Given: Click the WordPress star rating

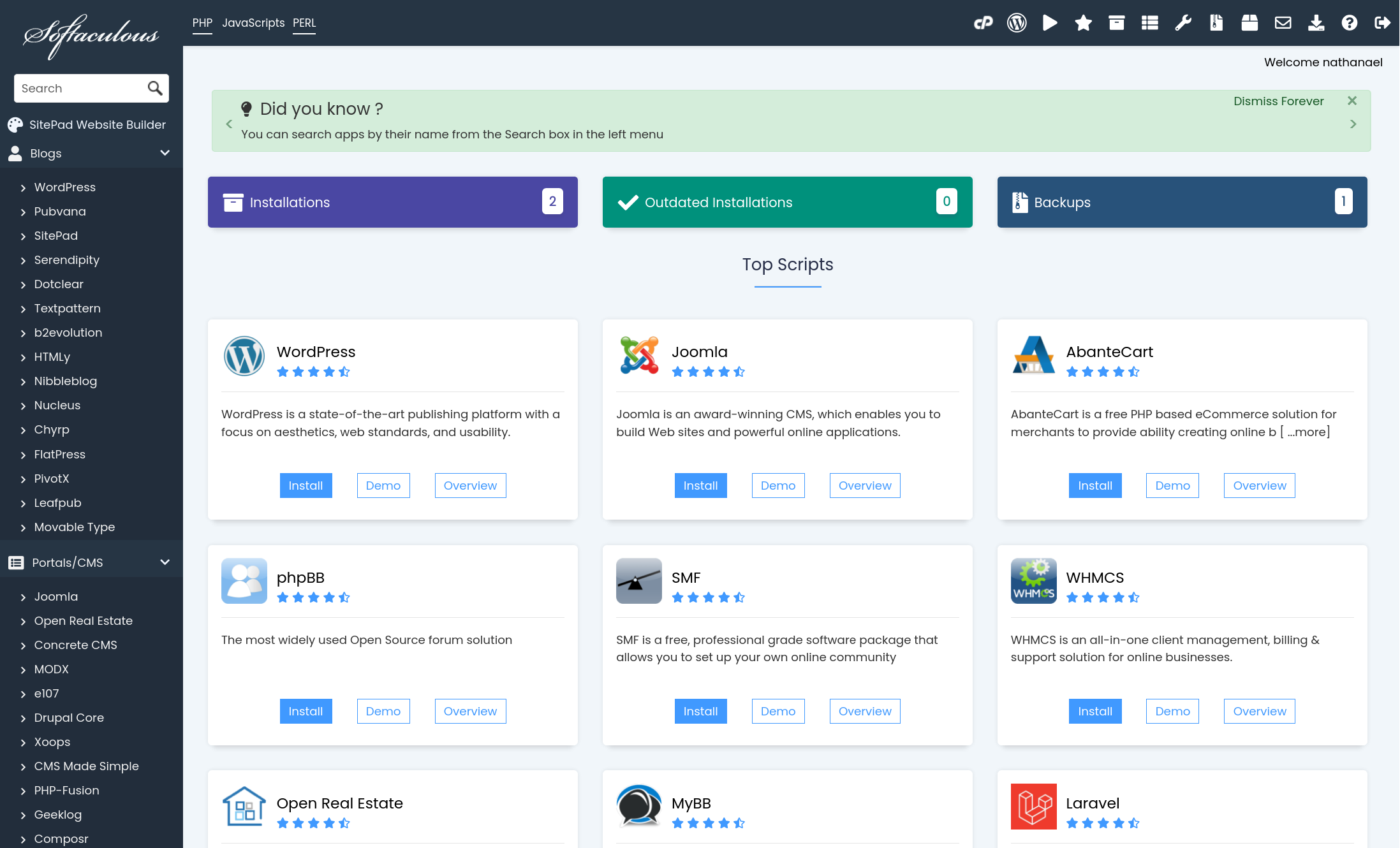Looking at the screenshot, I should pos(313,372).
